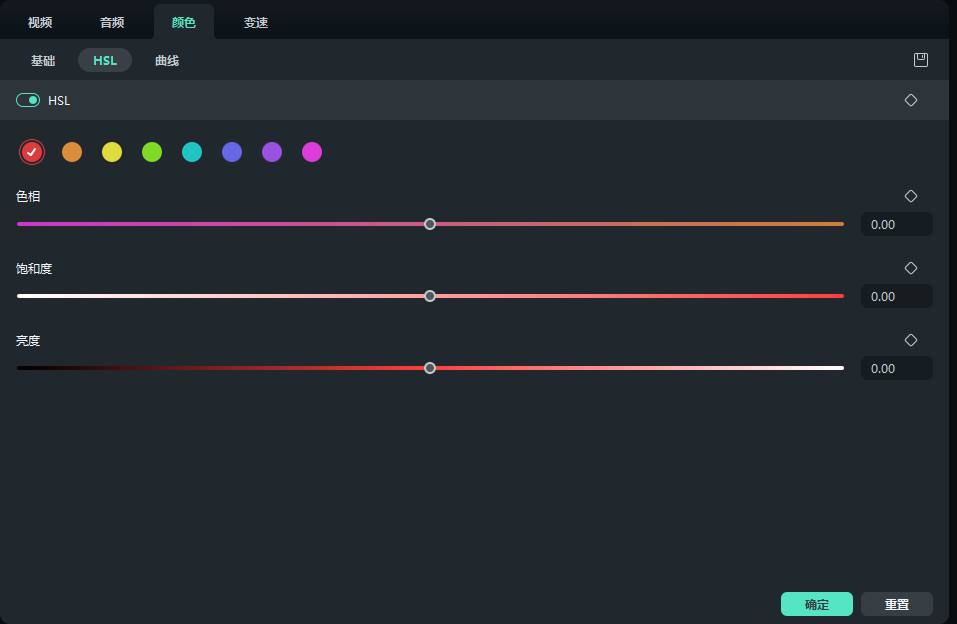The height and width of the screenshot is (624, 957).
Task: Select the yellow color swatch
Action: 112,152
